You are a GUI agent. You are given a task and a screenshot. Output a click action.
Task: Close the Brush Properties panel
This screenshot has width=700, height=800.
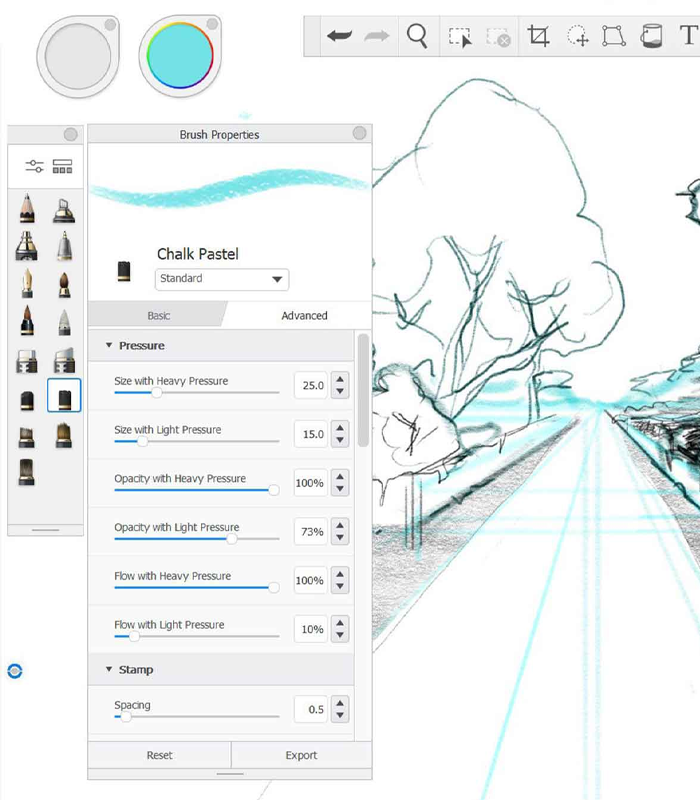coord(359,133)
